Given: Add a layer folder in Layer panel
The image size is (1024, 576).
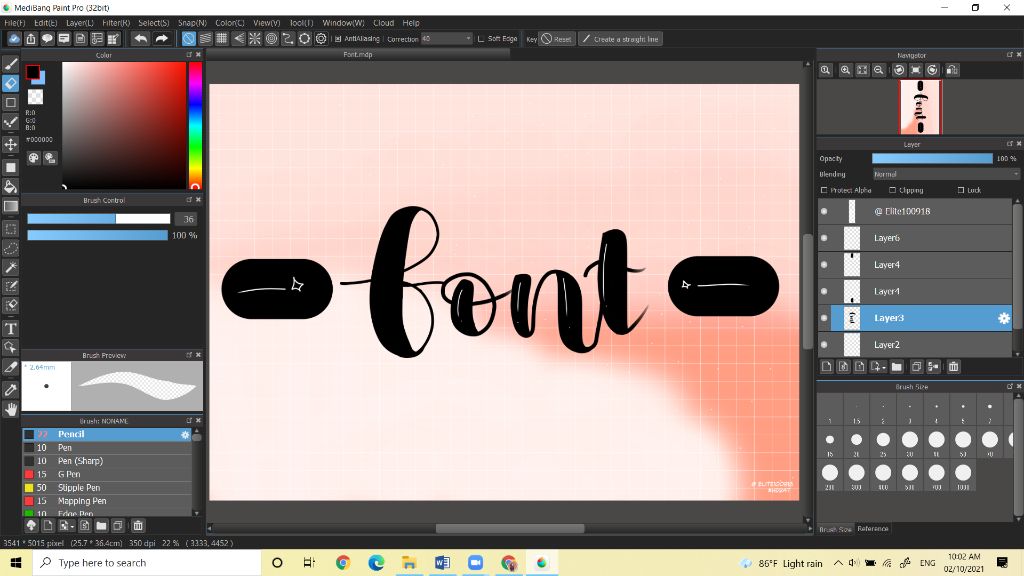Looking at the screenshot, I should pos(897,367).
